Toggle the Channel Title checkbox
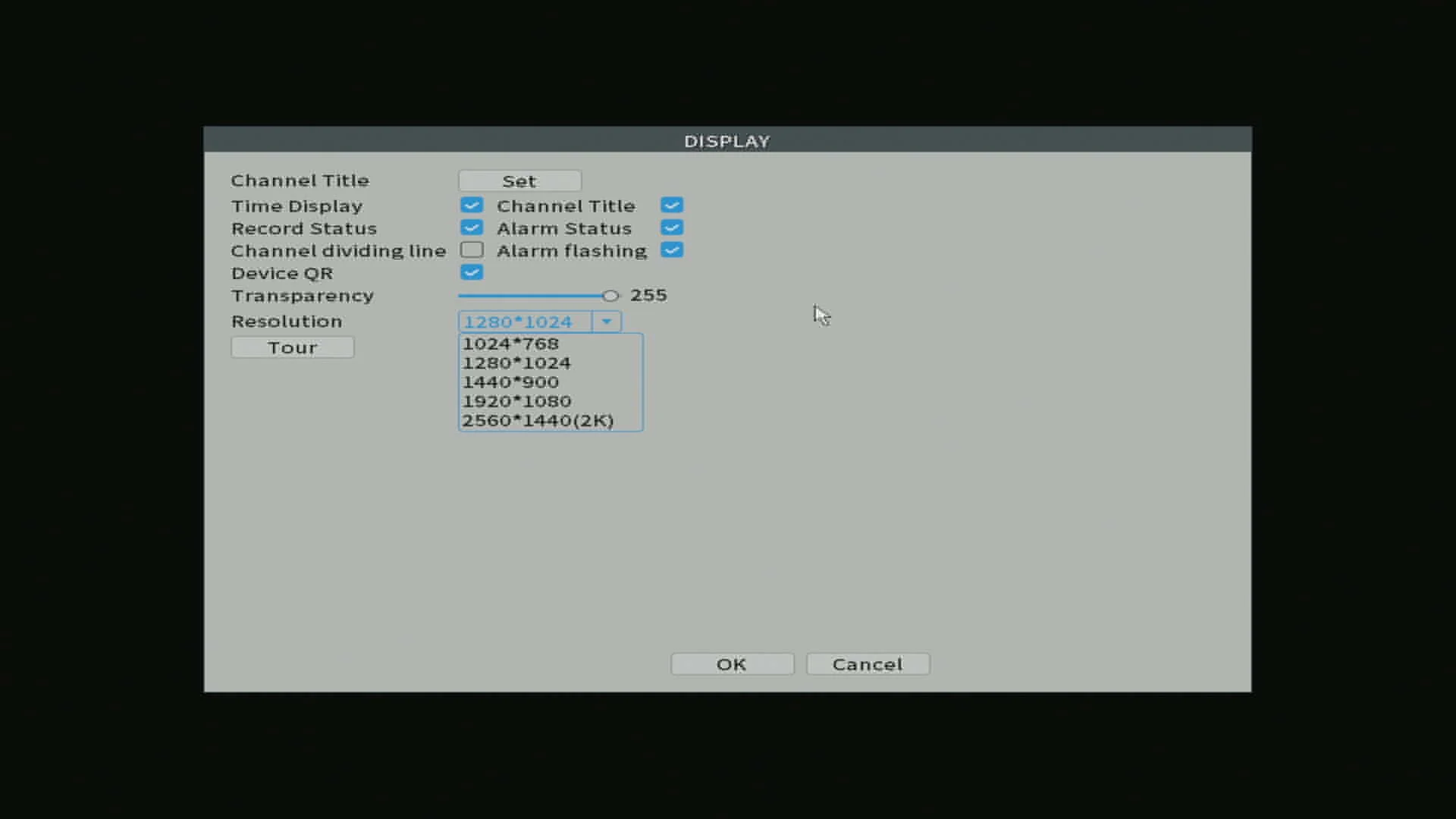This screenshot has height=819, width=1456. tap(671, 206)
